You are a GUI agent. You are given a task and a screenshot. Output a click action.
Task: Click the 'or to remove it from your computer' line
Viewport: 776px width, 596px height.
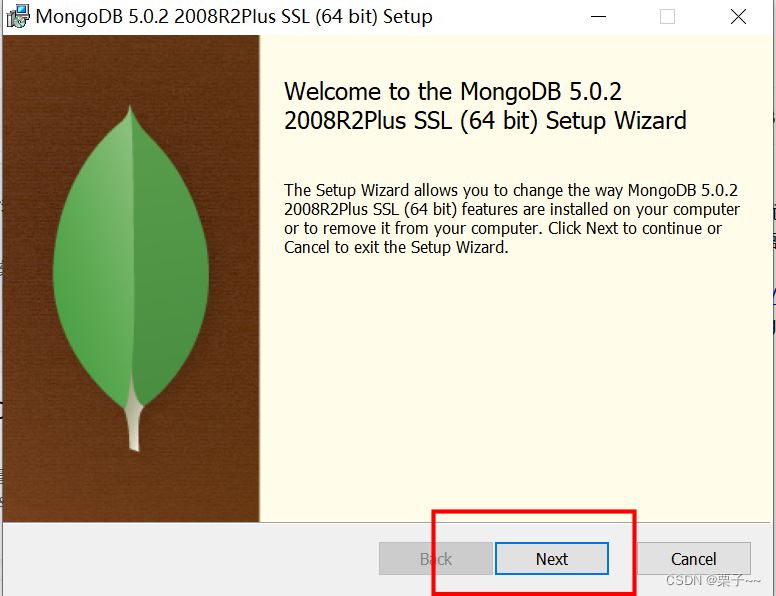[502, 228]
